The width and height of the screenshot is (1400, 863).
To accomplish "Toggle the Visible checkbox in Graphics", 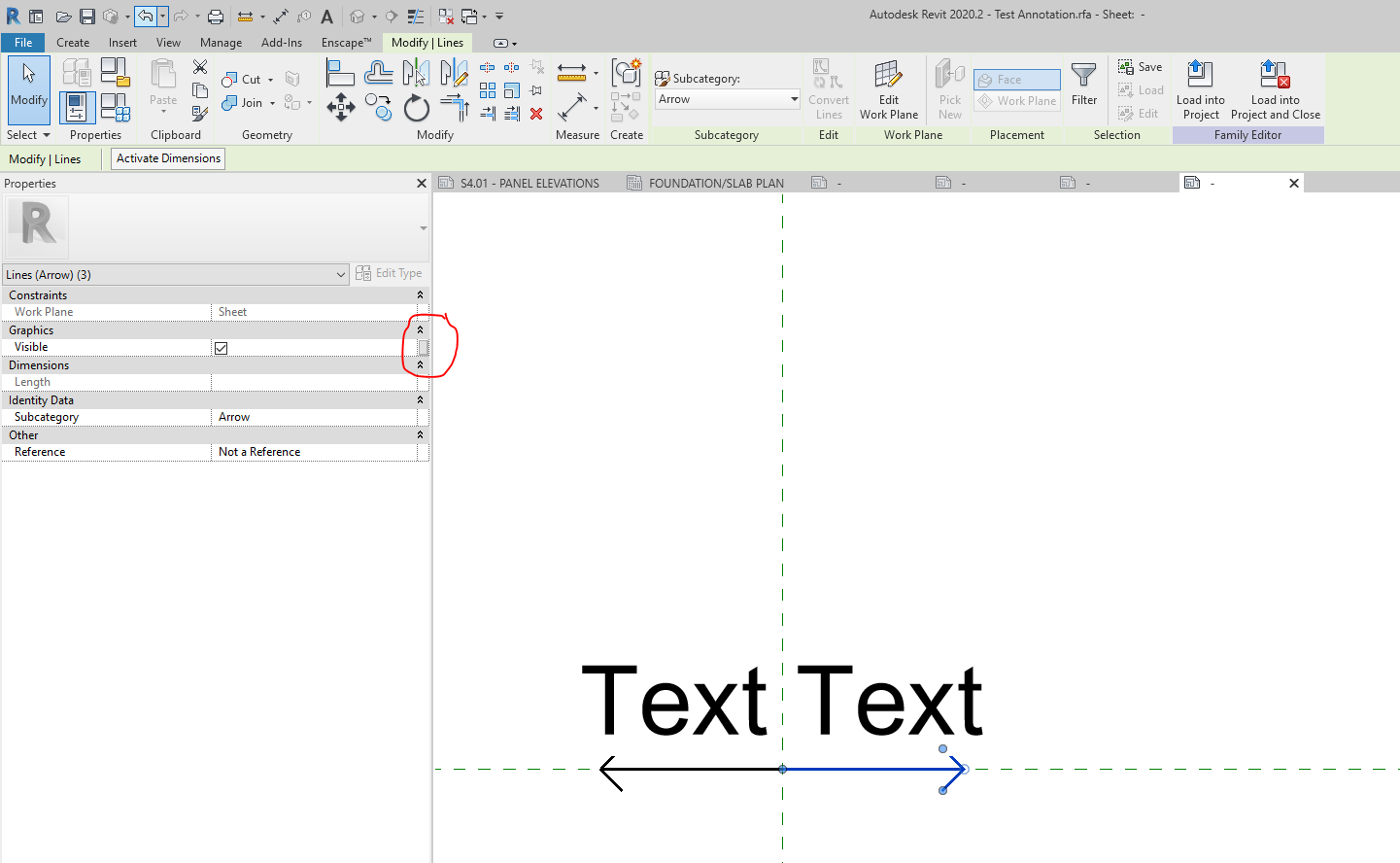I will [222, 347].
